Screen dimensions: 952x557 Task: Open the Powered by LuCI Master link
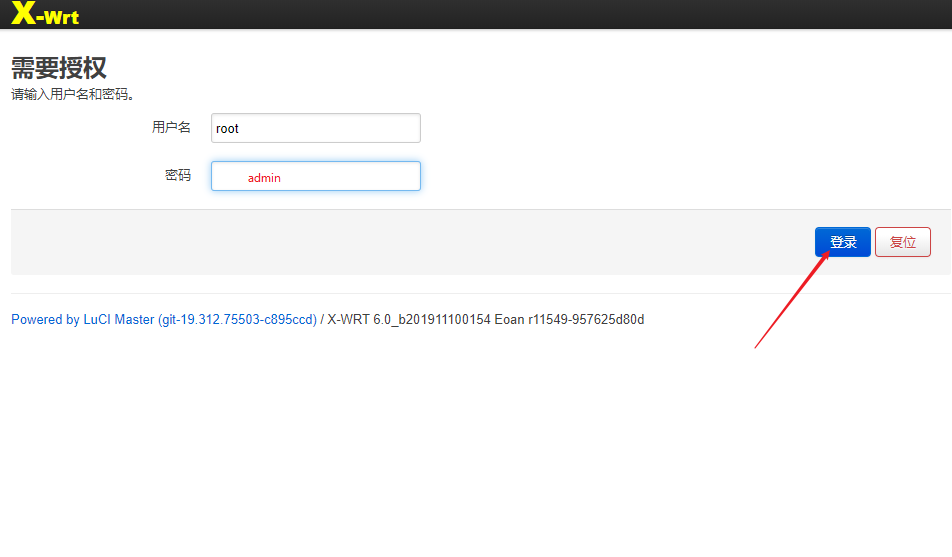[x=164, y=320]
